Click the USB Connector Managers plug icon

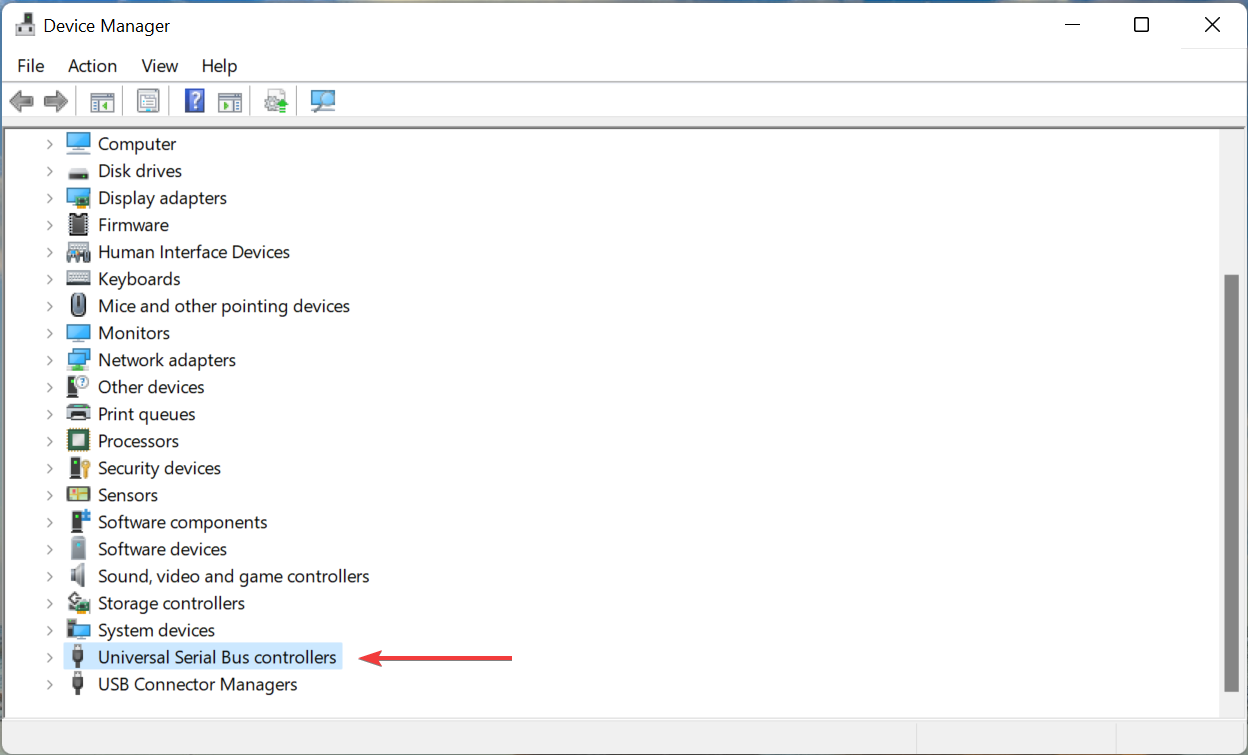[78, 684]
